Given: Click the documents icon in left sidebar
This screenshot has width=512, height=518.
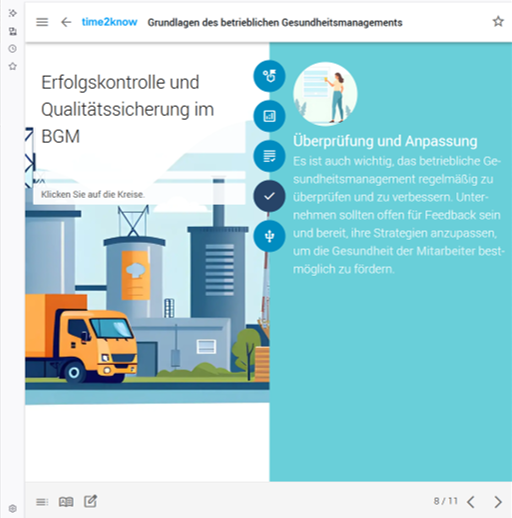Looking at the screenshot, I should (13, 31).
